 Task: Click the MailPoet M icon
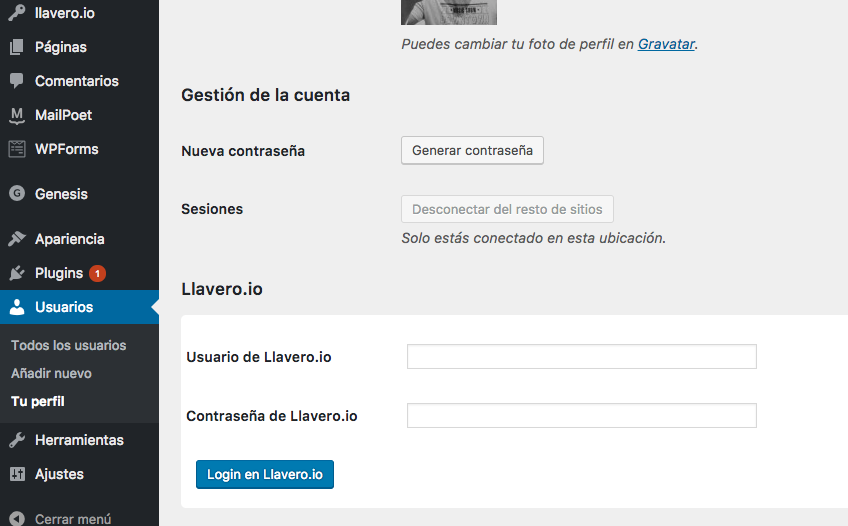click(17, 115)
